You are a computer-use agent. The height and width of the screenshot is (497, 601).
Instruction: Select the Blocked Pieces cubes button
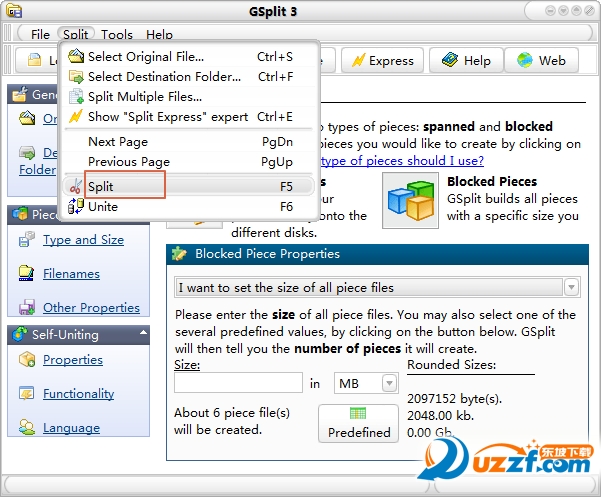[x=410, y=200]
